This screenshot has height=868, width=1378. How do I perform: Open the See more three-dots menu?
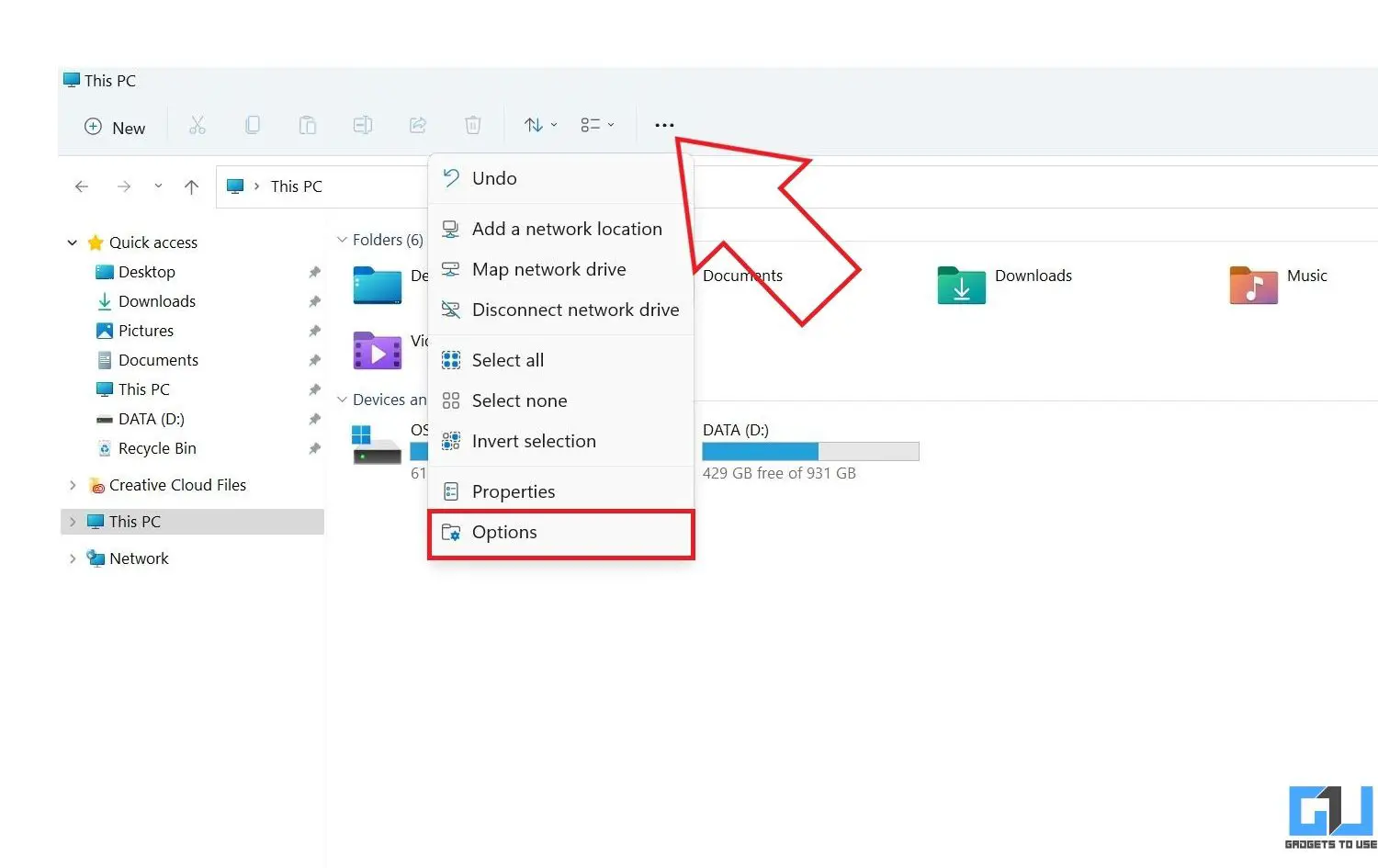point(664,126)
